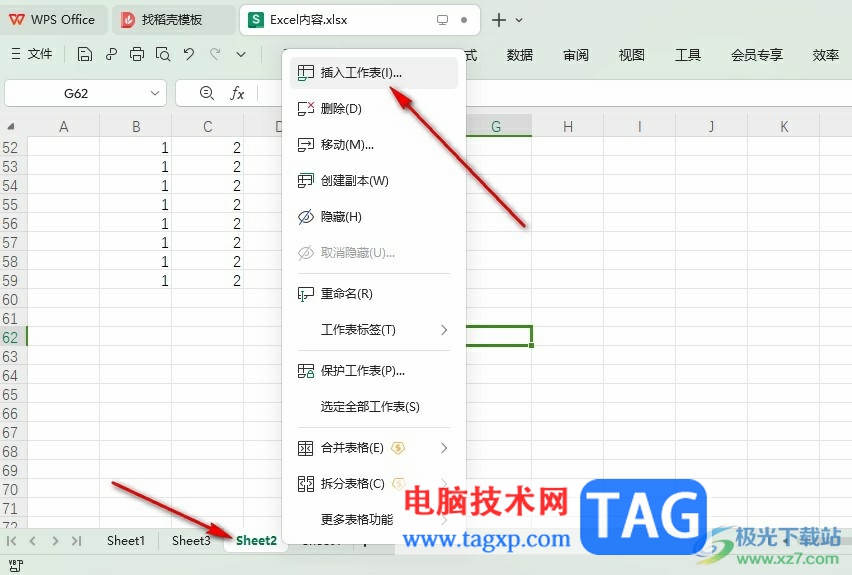The image size is (852, 575).
Task: Click the monitor icon on document tab
Action: 442,20
